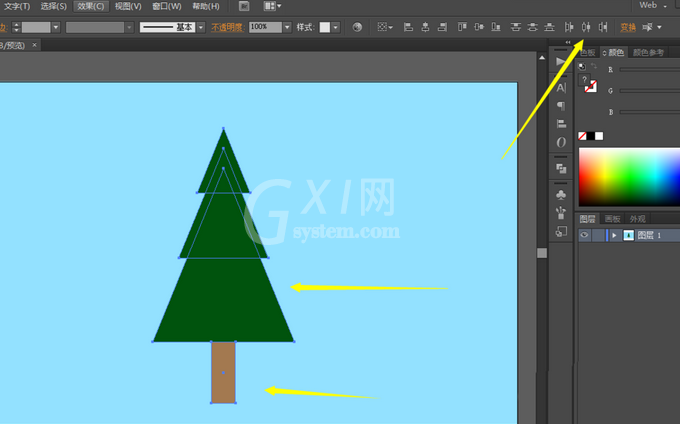Screen dimensions: 680x424
Task: Open the 帮助(H) menu
Action: (206, 7)
